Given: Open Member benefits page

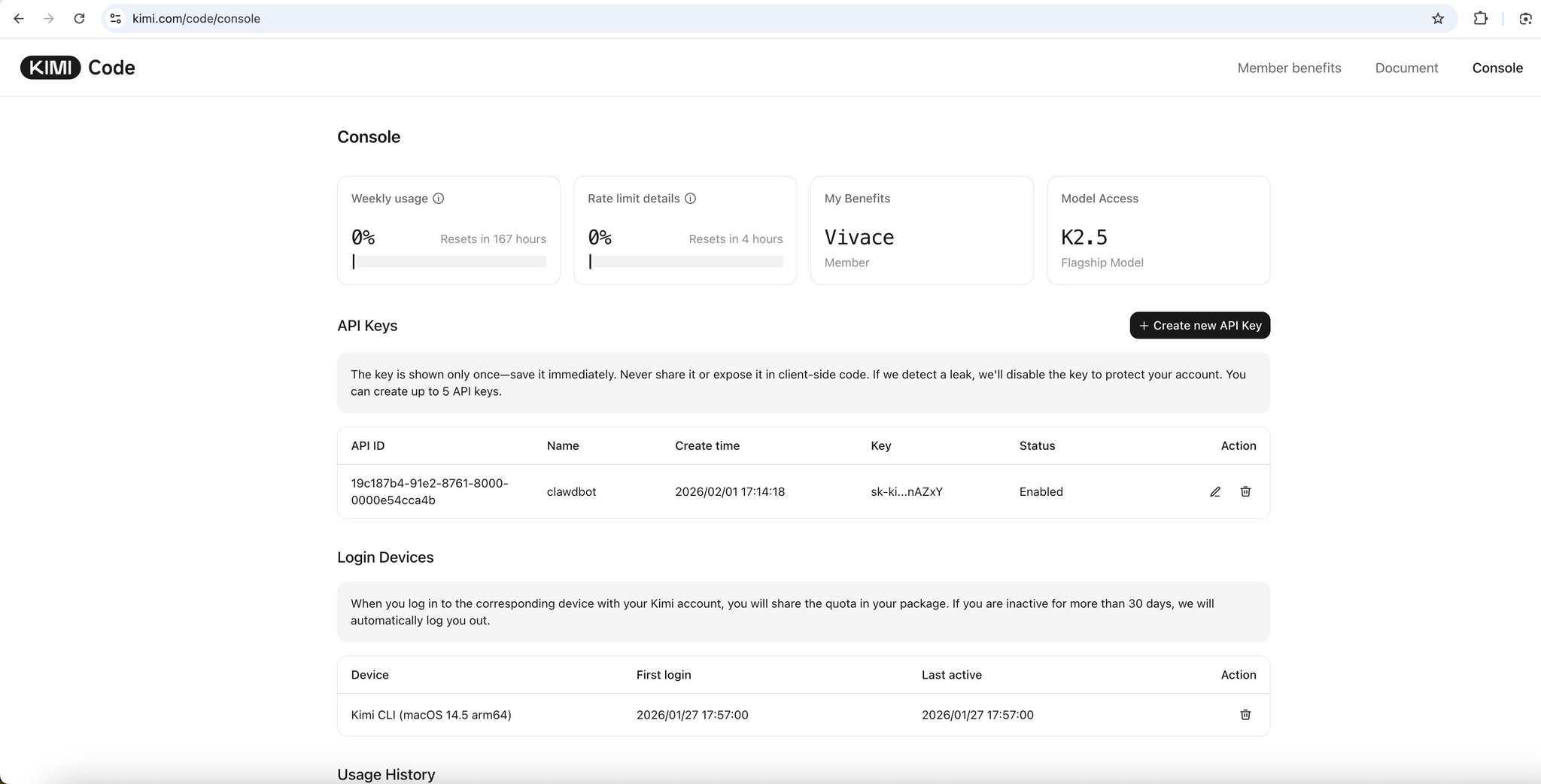Looking at the screenshot, I should (1289, 68).
